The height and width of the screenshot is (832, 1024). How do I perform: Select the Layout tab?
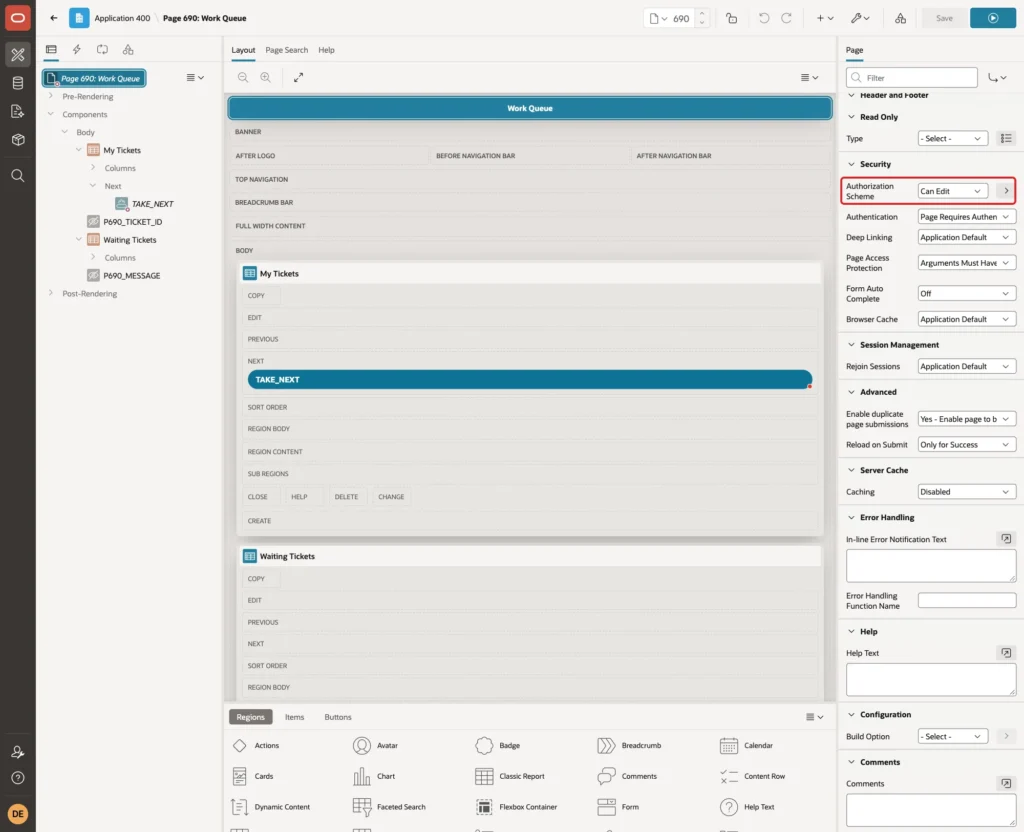243,50
